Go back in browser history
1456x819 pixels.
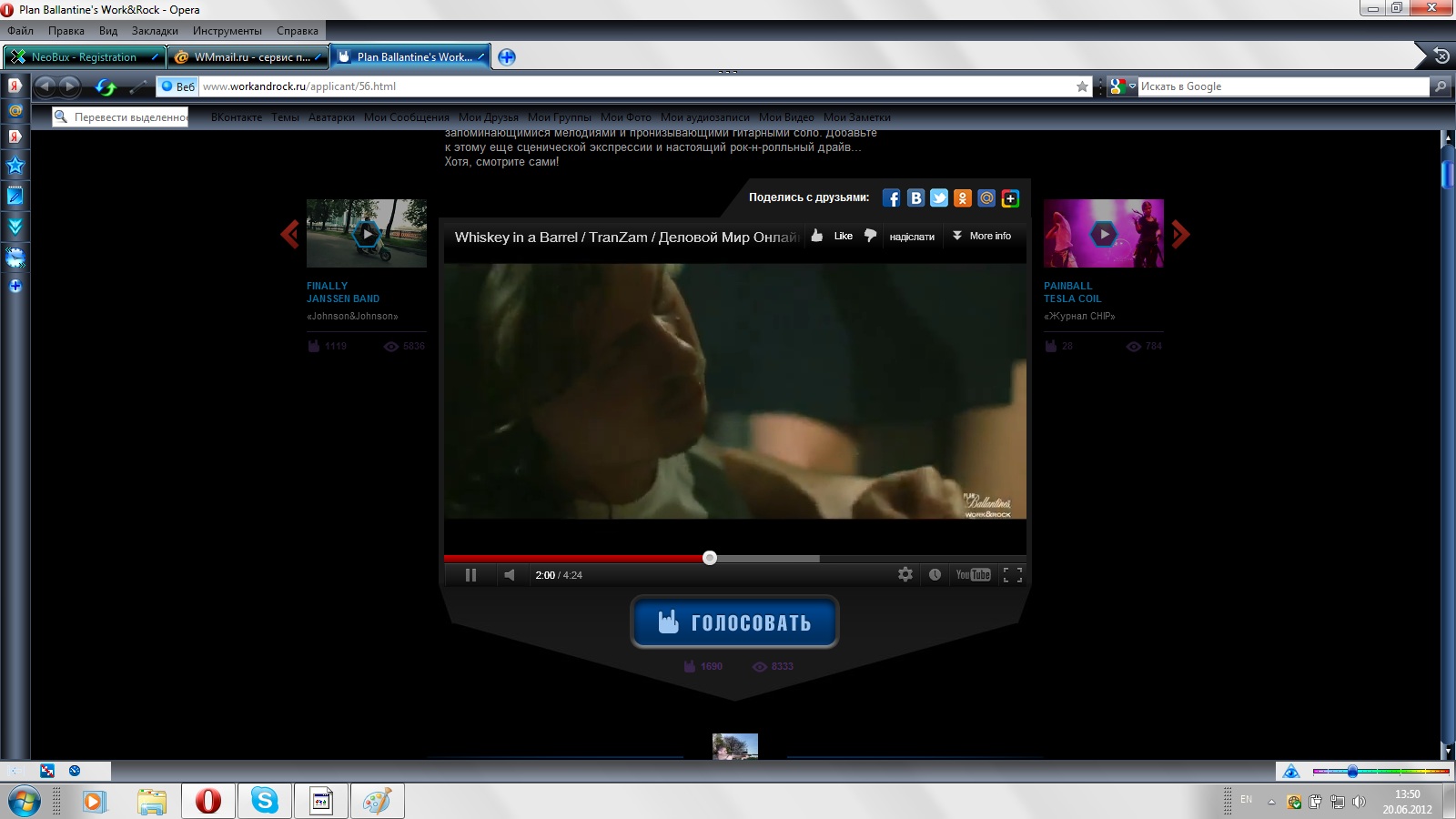pos(45,86)
